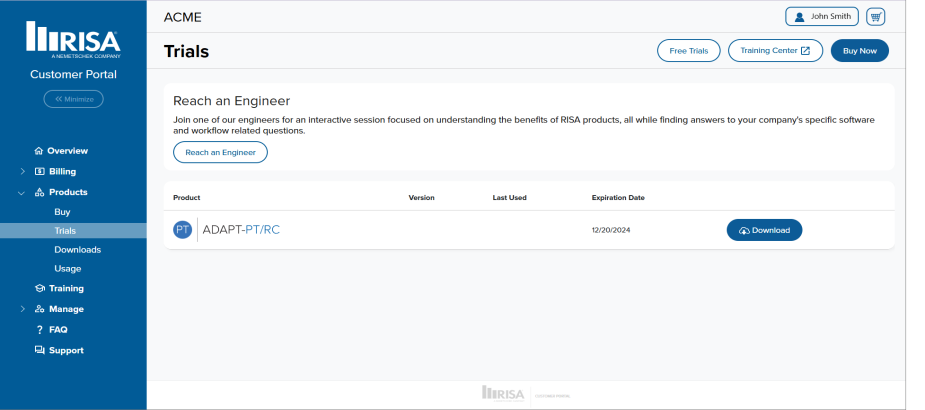Viewport: 925px width, 410px height.
Task: Click the RISA logo in the sidebar
Action: point(73,40)
